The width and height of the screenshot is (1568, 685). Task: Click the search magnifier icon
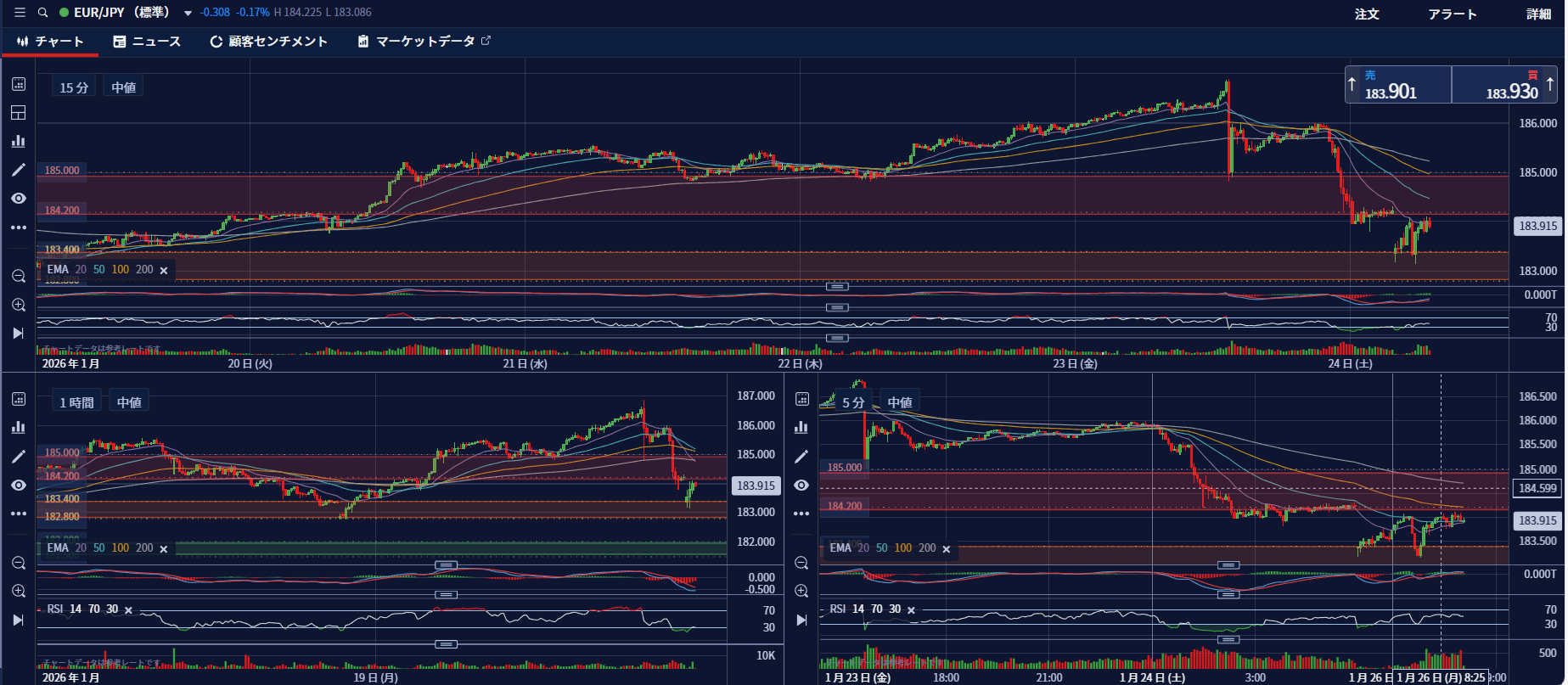(42, 13)
